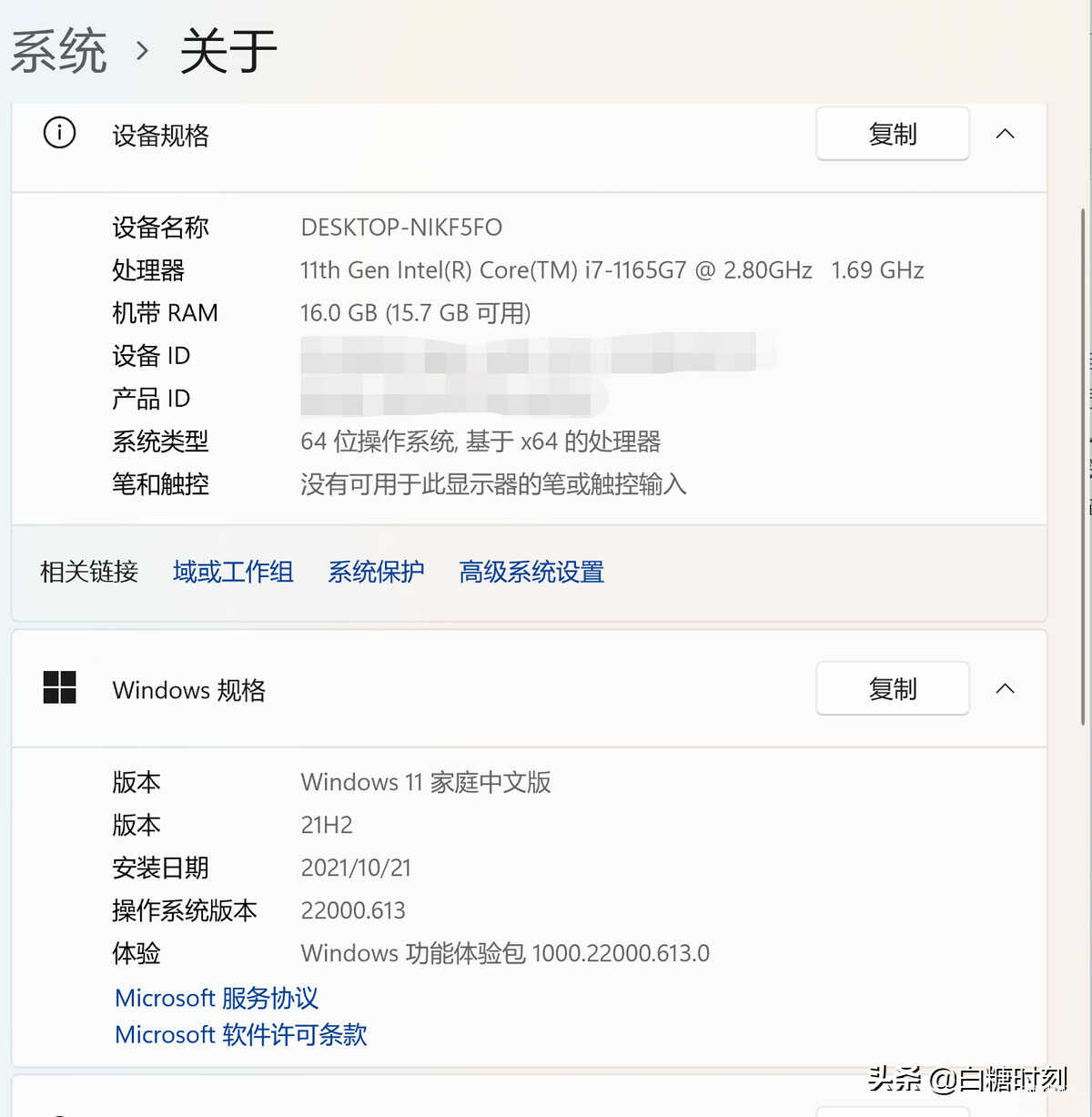Screen dimensions: 1092x1117
Task: Click the 系统类型 label
Action: tap(161, 442)
